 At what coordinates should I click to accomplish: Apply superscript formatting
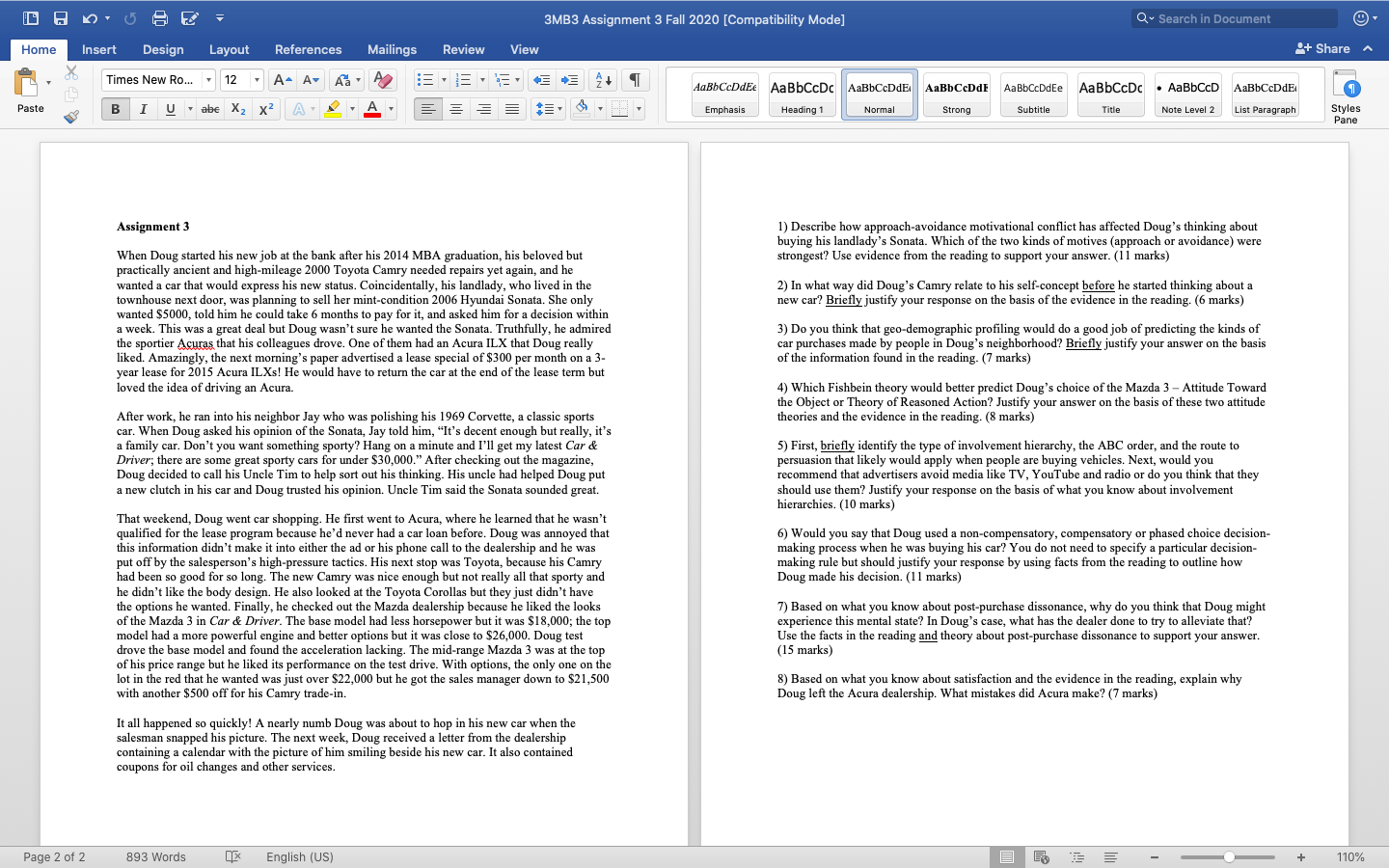(266, 109)
